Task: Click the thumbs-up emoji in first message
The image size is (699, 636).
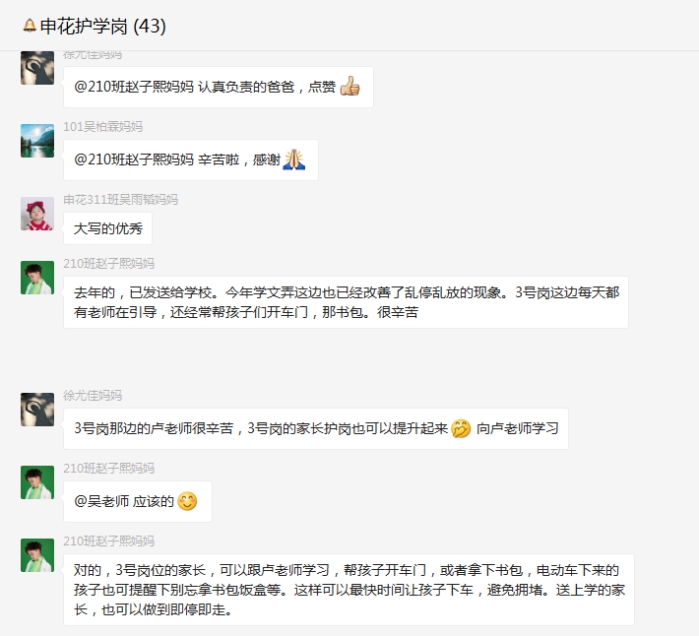Action: [350, 86]
